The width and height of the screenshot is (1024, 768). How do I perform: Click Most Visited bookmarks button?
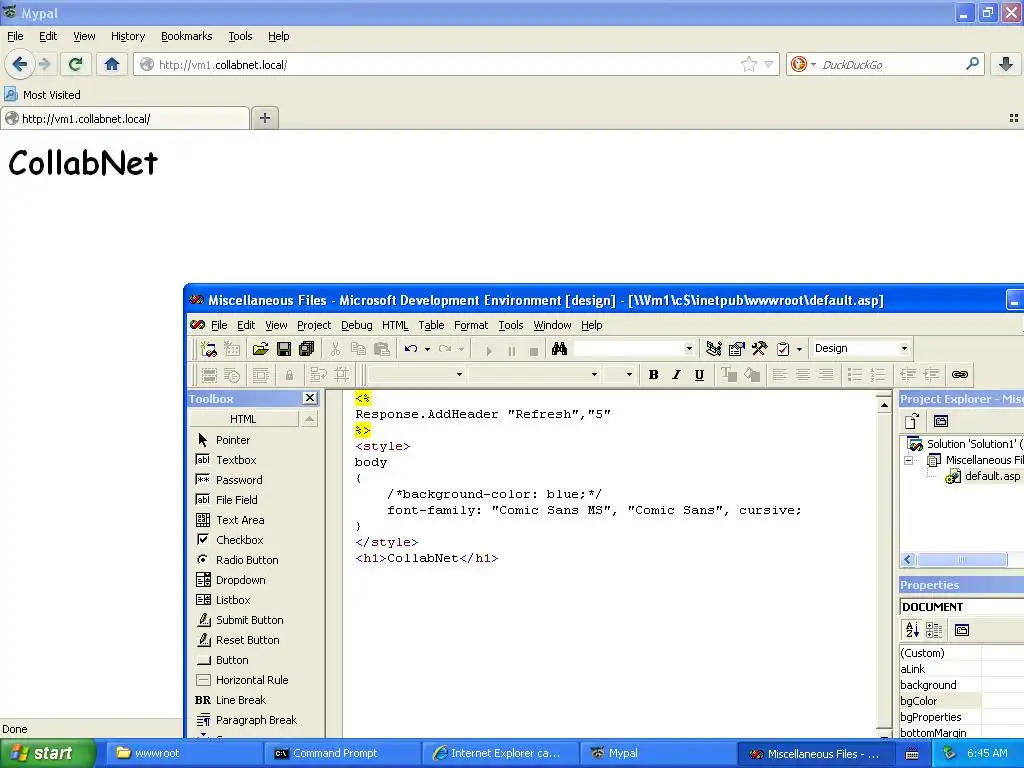42,95
